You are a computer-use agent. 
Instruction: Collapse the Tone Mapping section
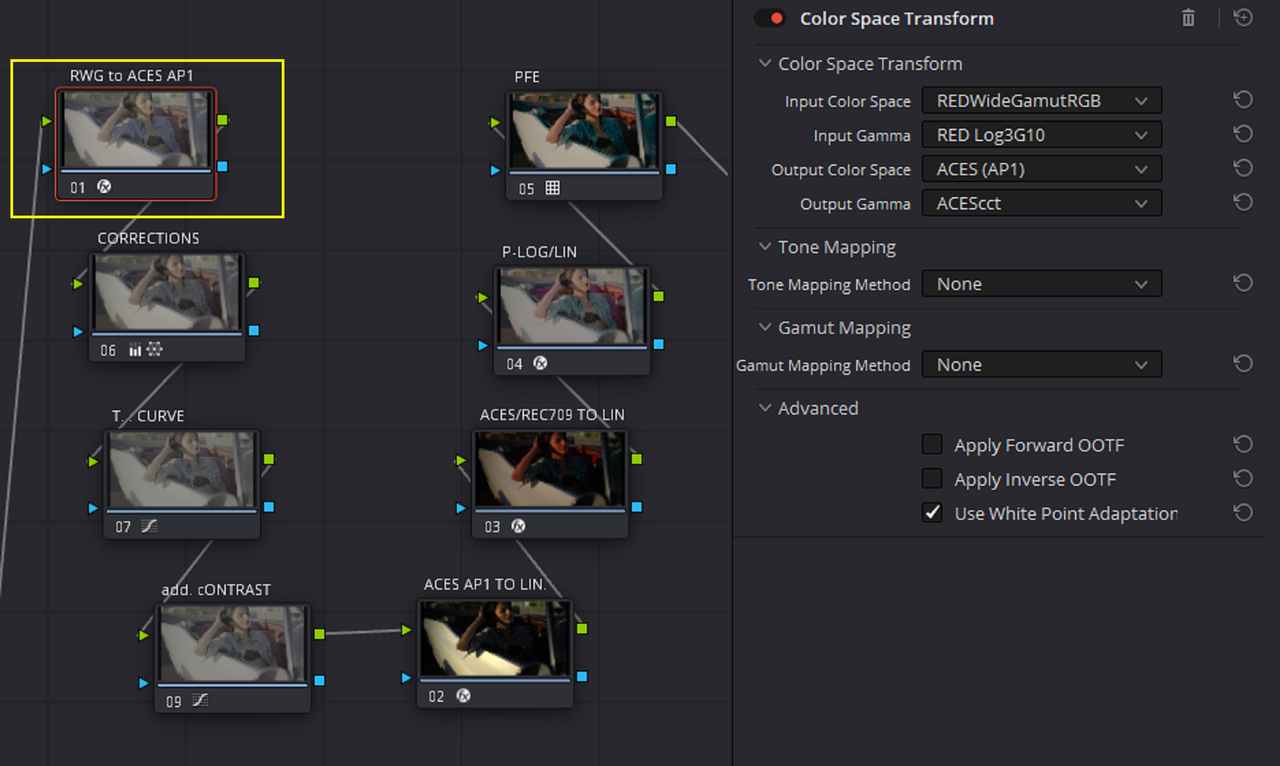point(766,247)
